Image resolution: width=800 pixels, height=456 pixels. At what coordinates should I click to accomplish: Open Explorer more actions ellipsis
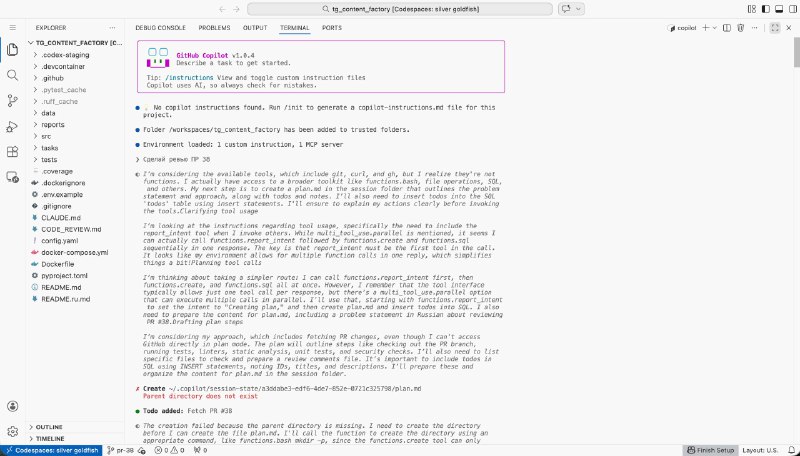coord(112,28)
